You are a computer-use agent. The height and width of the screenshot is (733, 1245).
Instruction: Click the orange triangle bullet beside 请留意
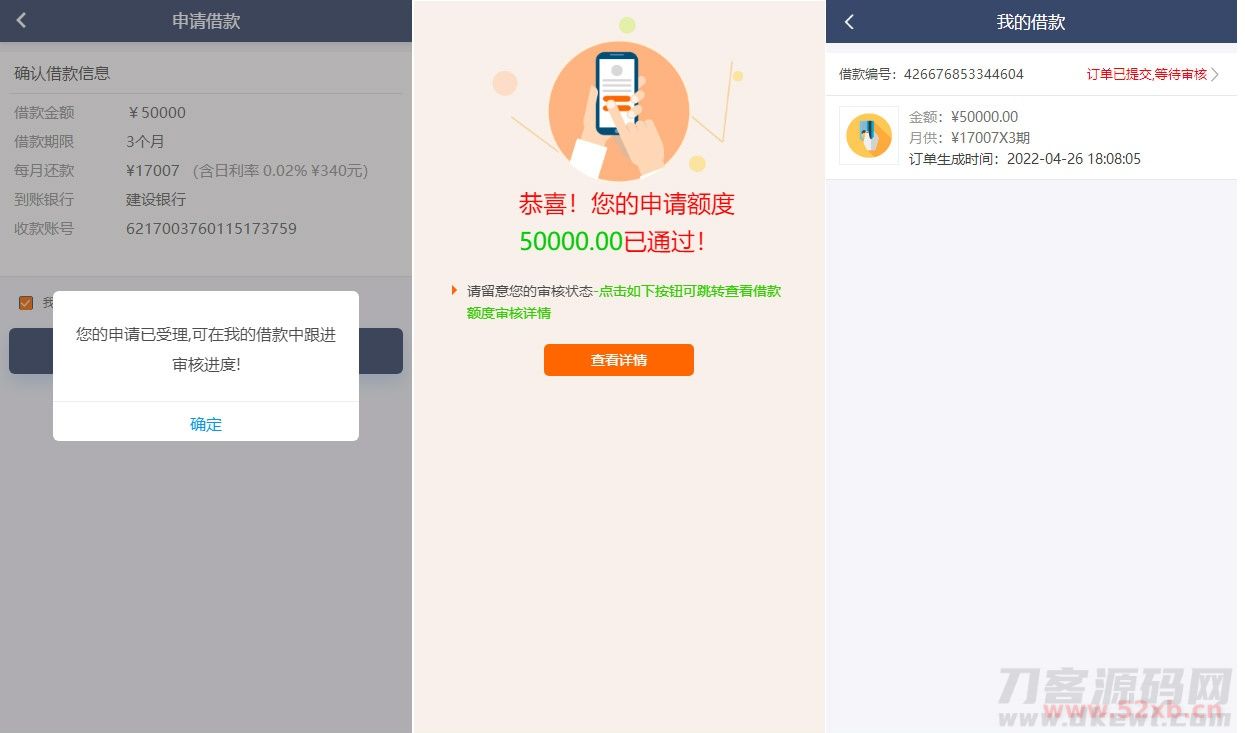[454, 291]
